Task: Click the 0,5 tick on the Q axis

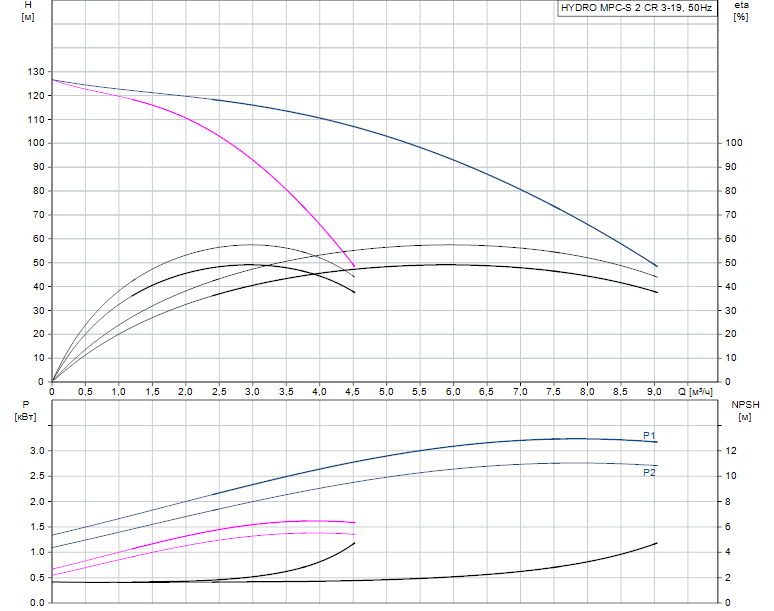Action: click(86, 391)
